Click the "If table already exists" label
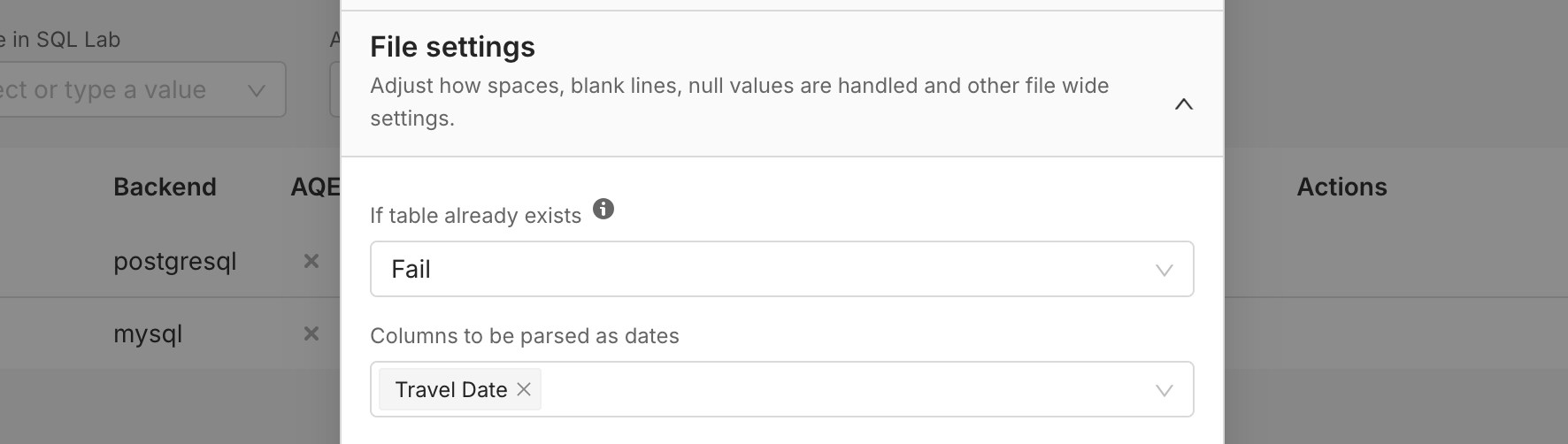1568x444 pixels. (475, 216)
